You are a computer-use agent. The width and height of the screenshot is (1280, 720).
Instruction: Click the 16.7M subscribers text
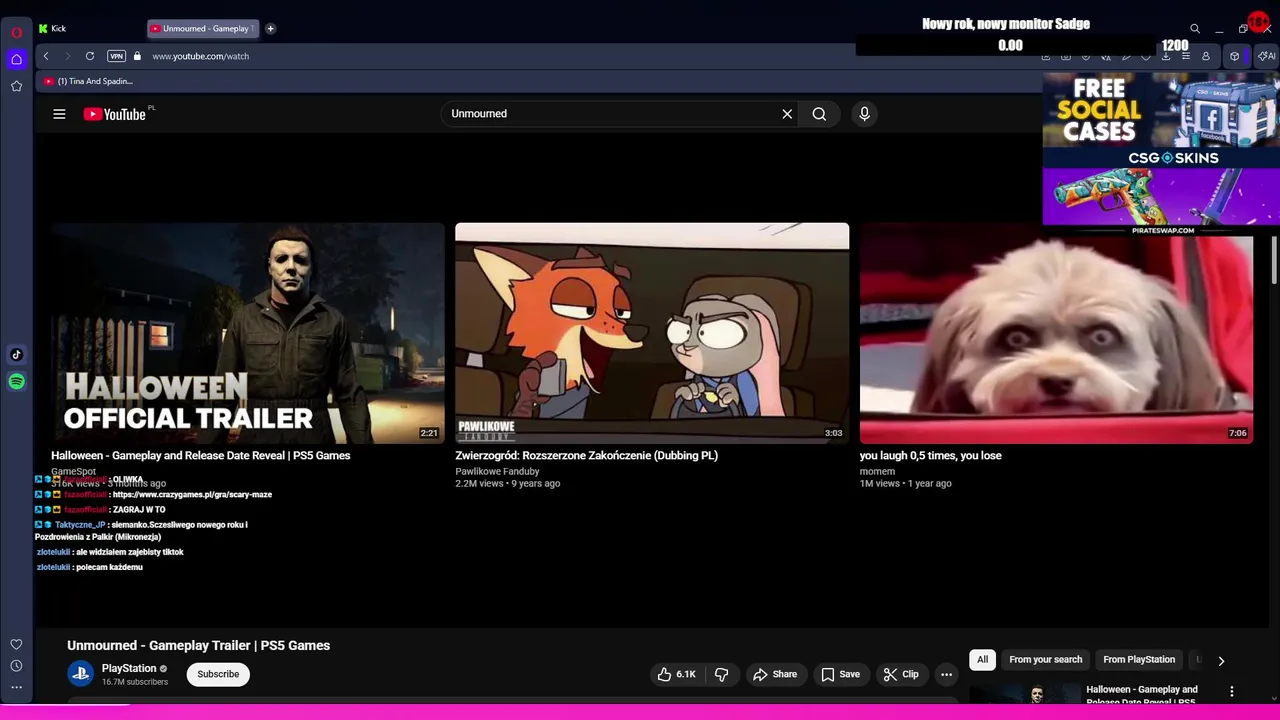135,682
